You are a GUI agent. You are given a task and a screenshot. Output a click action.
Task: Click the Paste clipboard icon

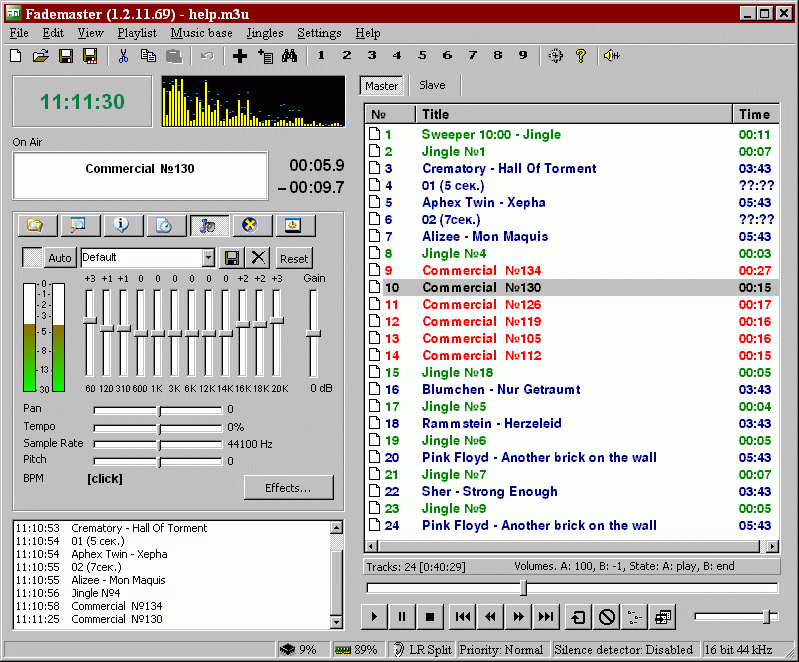tap(174, 56)
